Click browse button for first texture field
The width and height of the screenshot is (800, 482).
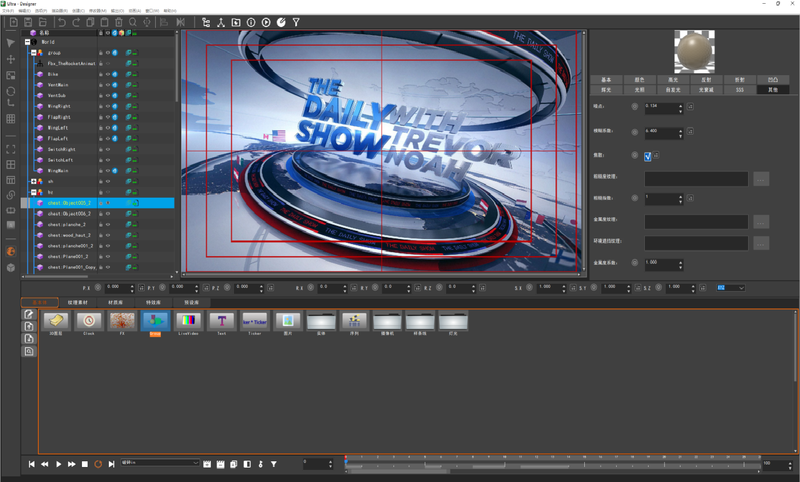(x=761, y=179)
